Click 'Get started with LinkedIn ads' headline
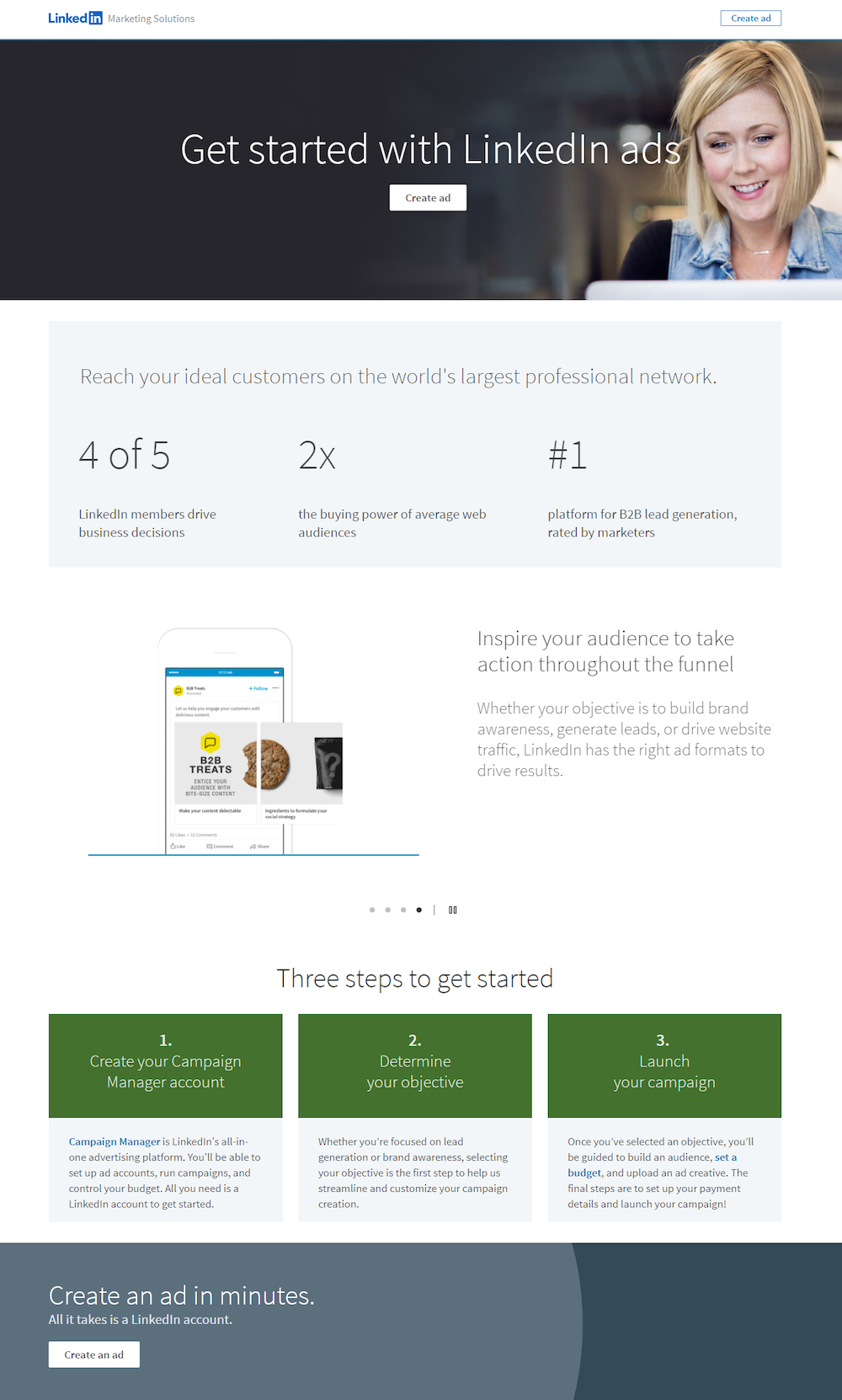842x1400 pixels. (430, 150)
